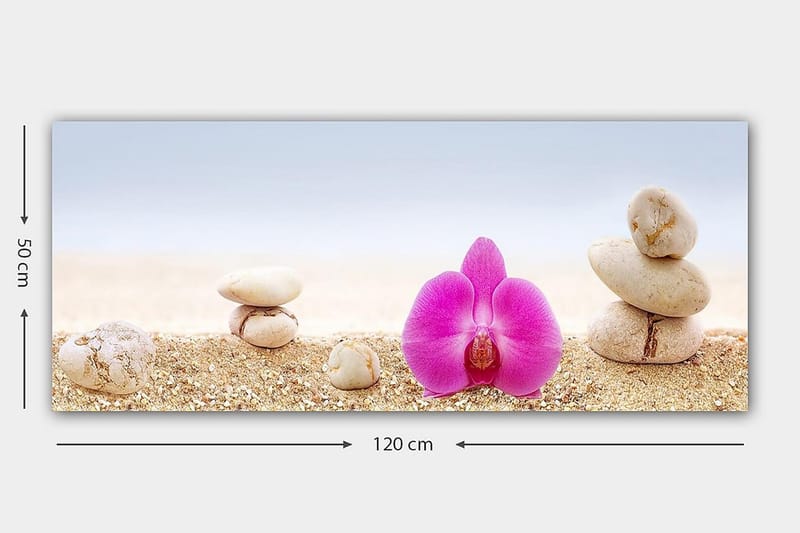The width and height of the screenshot is (800, 533).
Task: Click the "120 cm" width label
Action: pyautogui.click(x=403, y=444)
